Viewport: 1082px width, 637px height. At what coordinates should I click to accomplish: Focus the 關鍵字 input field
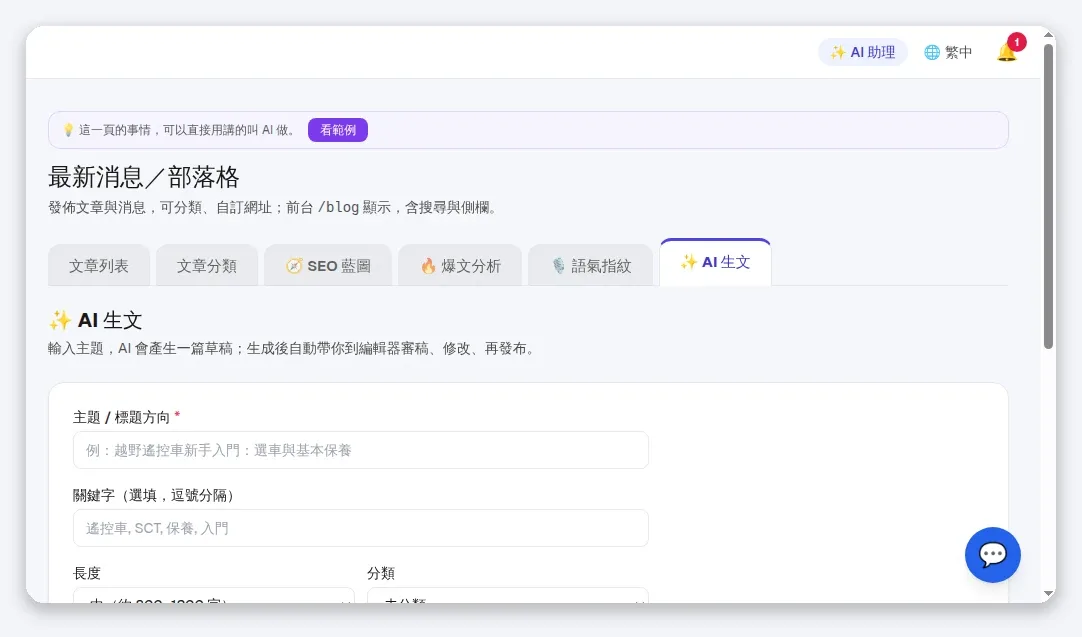point(361,528)
